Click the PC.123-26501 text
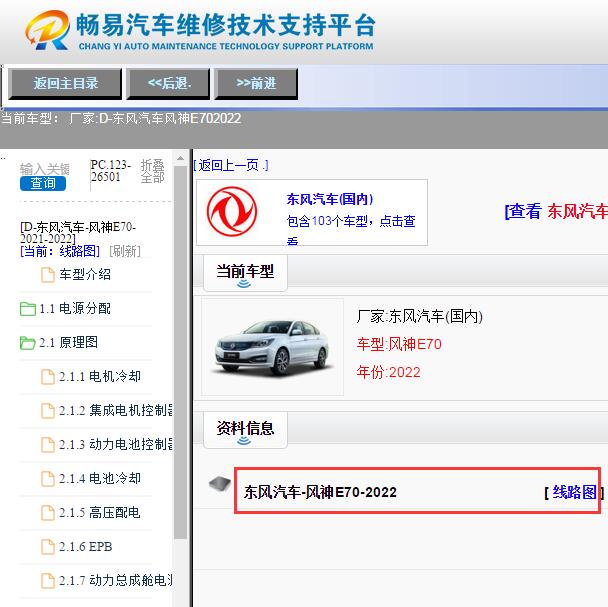 point(111,171)
